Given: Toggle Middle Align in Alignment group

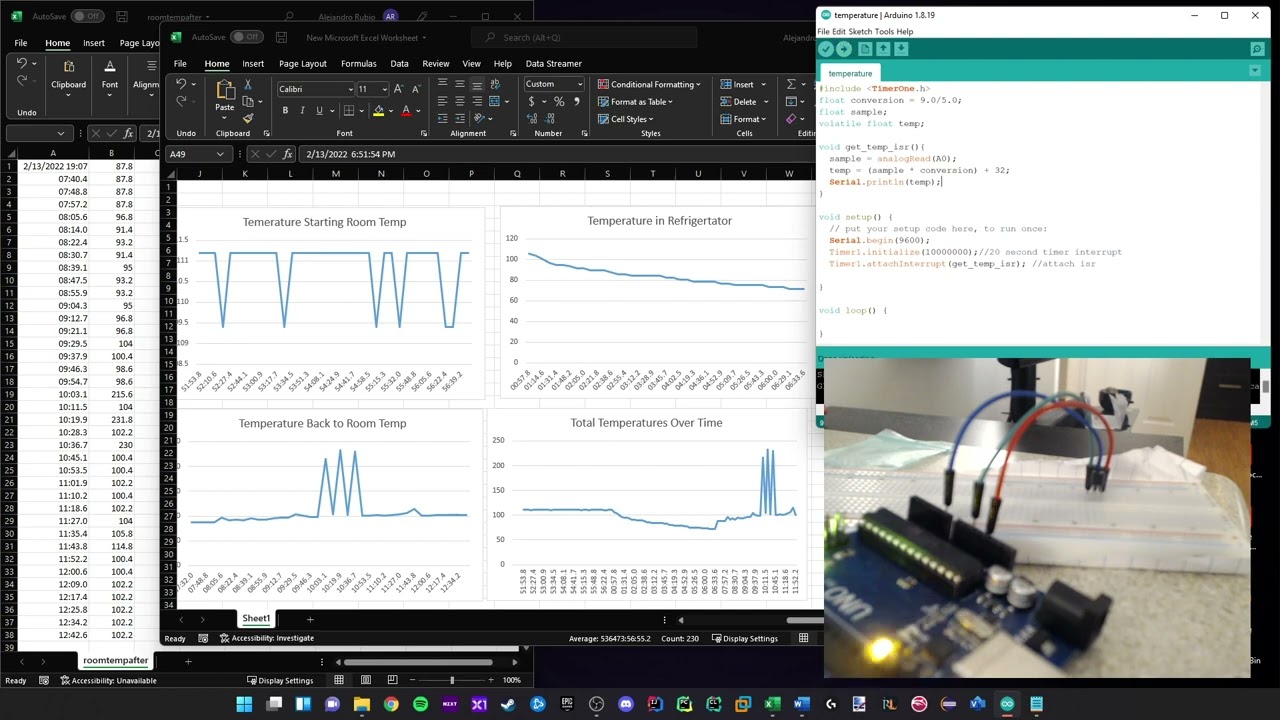Looking at the screenshot, I should [459, 84].
